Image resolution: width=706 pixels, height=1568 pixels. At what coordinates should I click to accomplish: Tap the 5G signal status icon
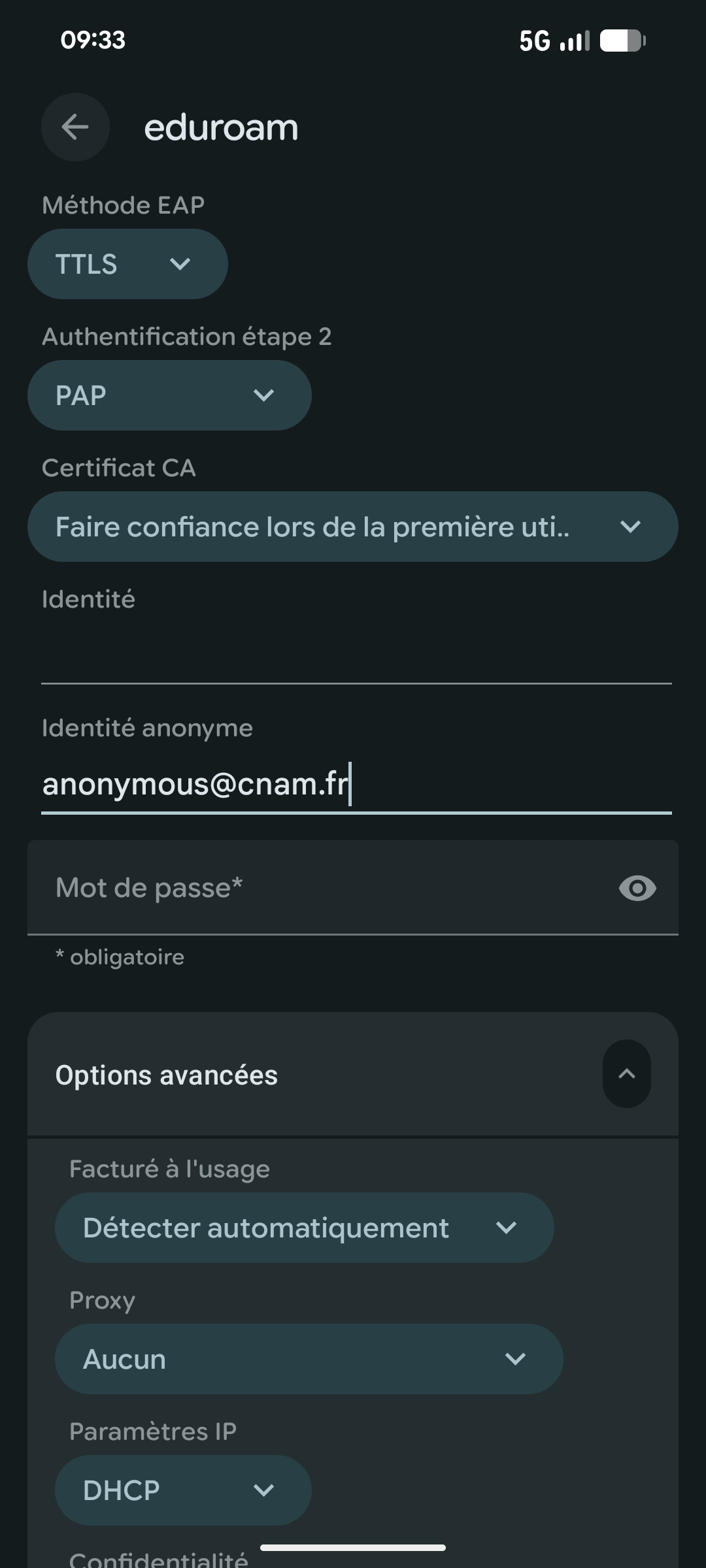pos(554,41)
